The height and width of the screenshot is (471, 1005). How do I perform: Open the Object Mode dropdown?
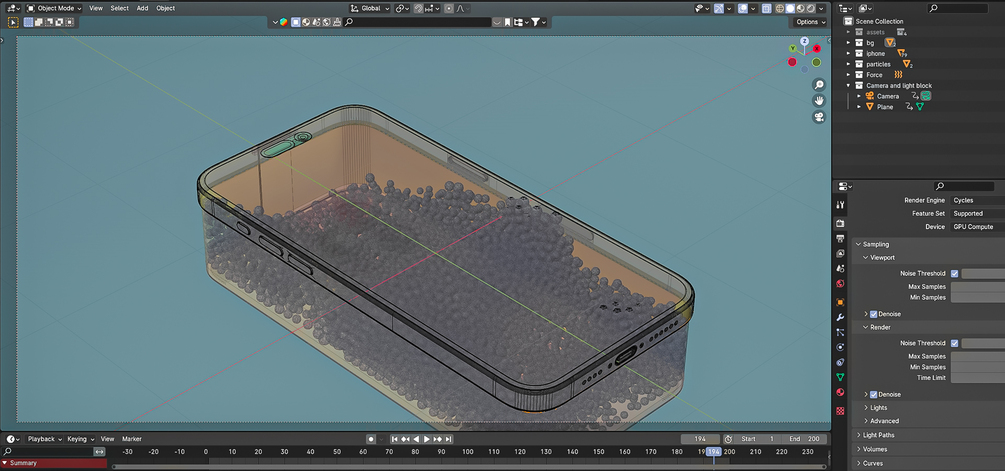(54, 8)
